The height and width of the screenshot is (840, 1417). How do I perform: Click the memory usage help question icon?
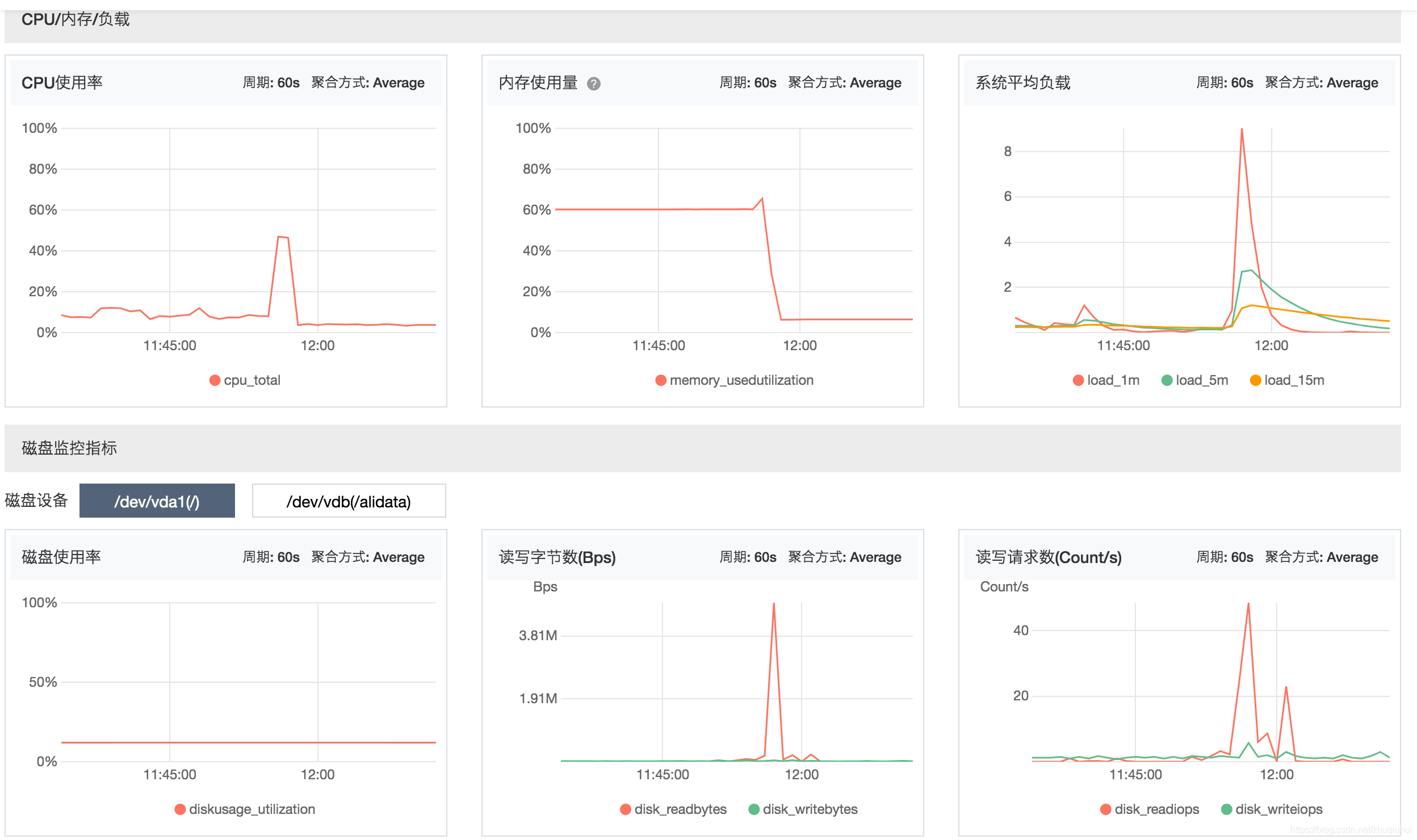pos(593,84)
